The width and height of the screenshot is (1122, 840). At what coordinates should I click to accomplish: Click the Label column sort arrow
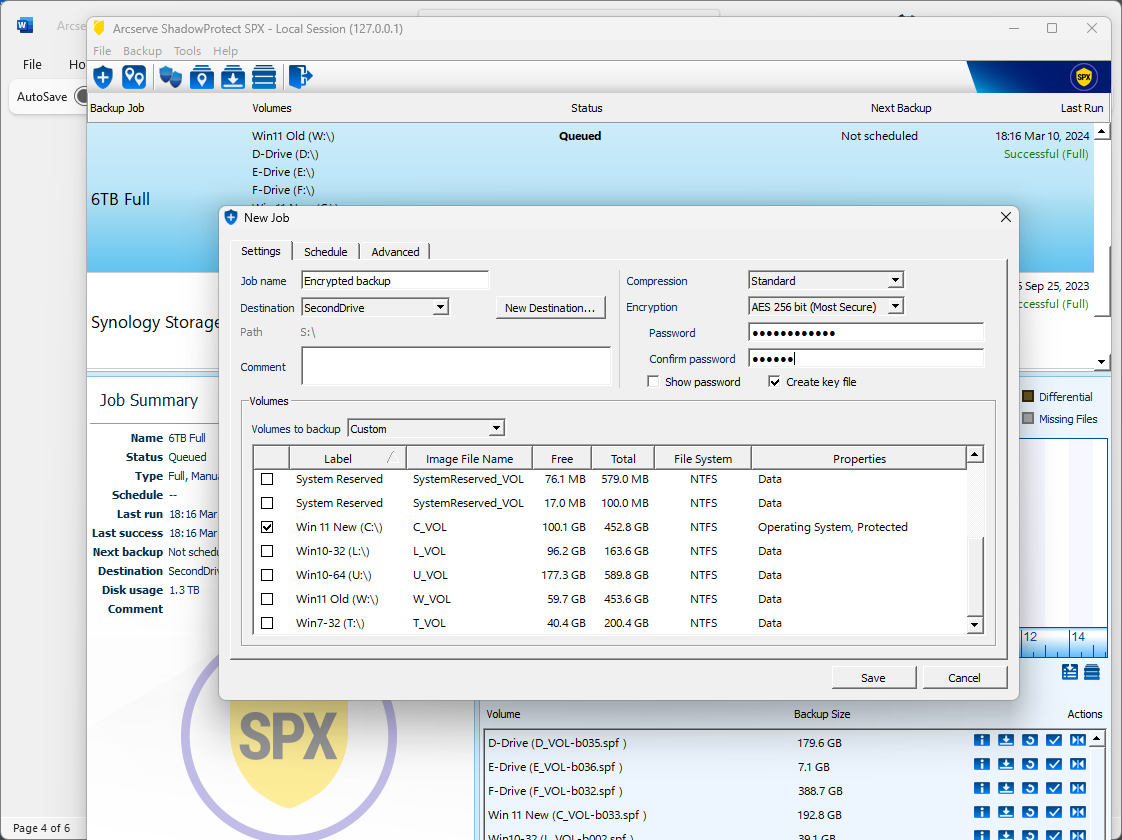[x=392, y=457]
